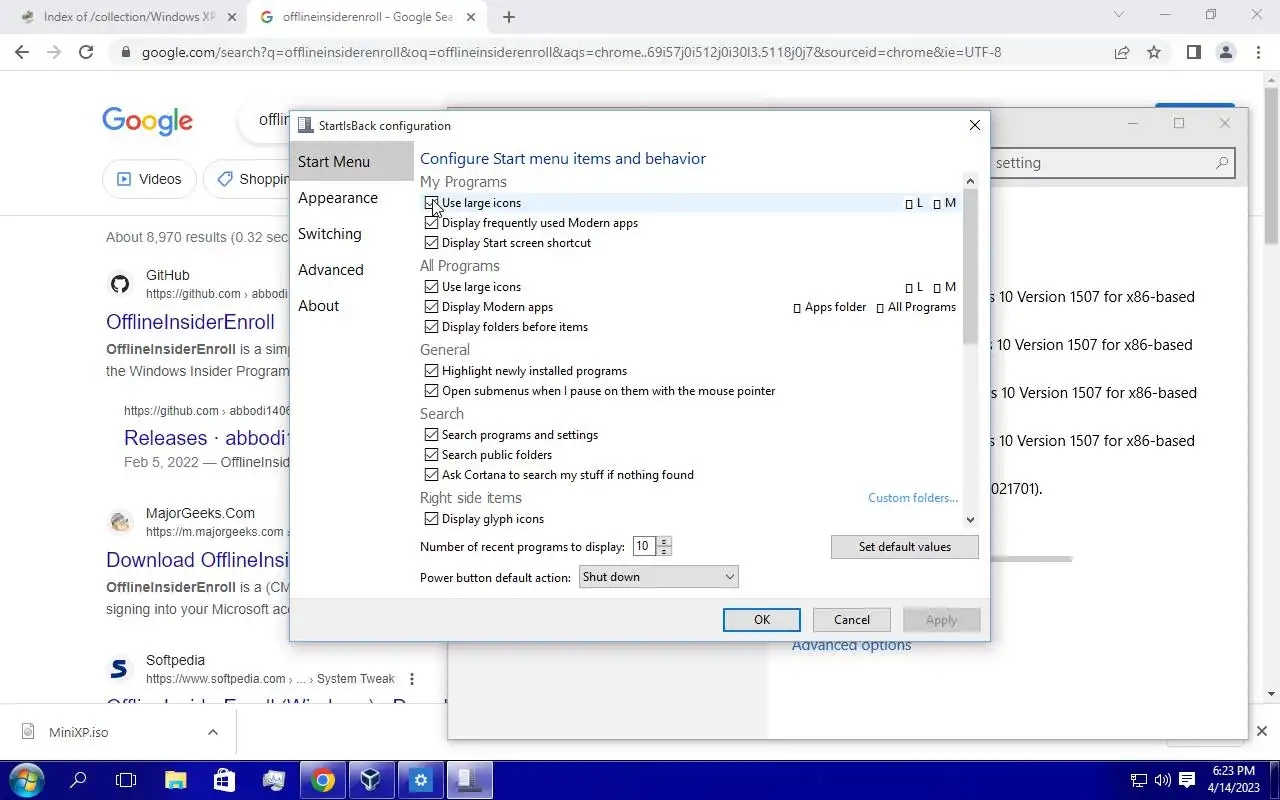Bookmark this tab with star icon

click(1154, 52)
